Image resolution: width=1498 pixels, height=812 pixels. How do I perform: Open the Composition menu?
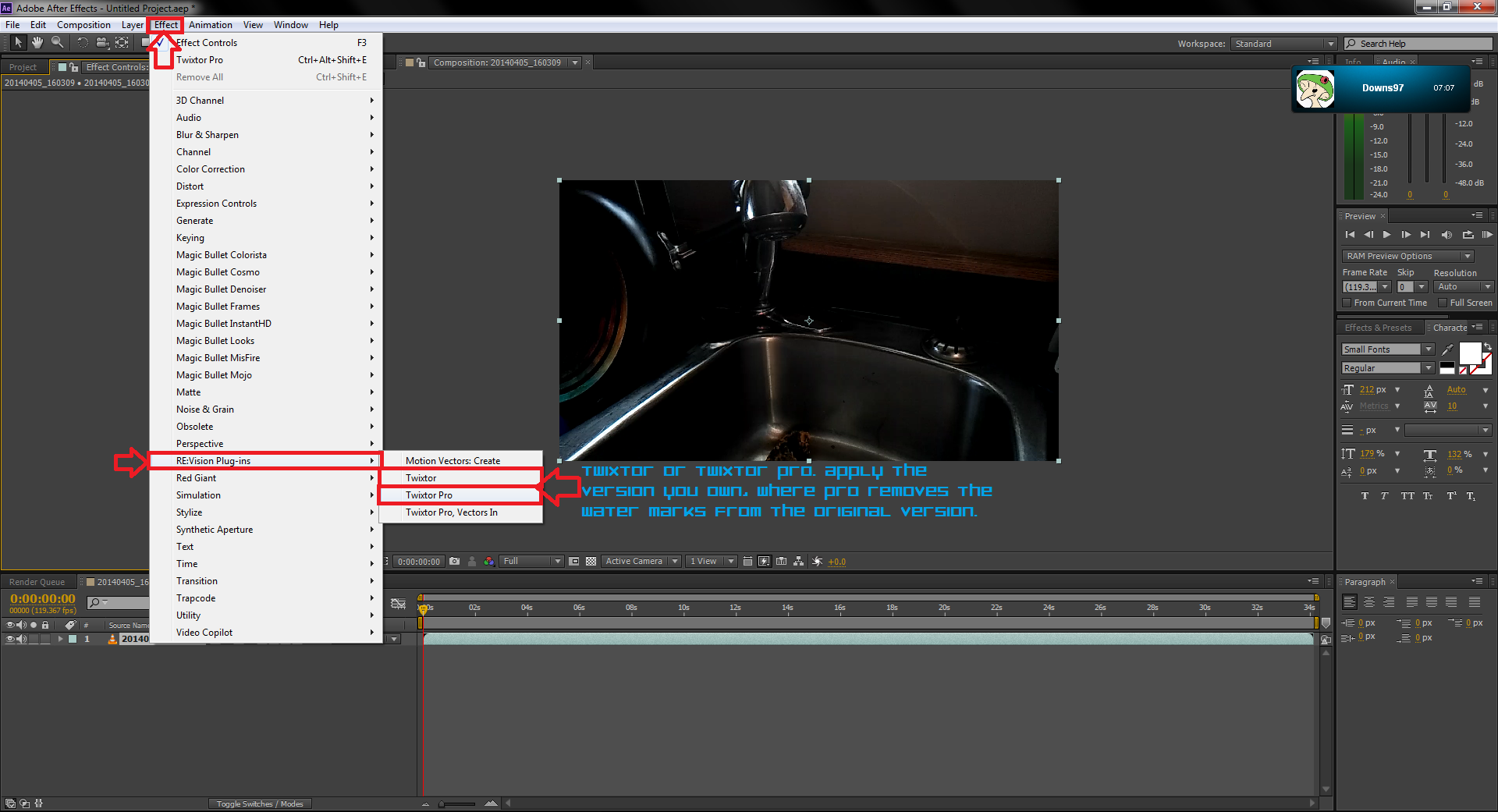tap(83, 25)
